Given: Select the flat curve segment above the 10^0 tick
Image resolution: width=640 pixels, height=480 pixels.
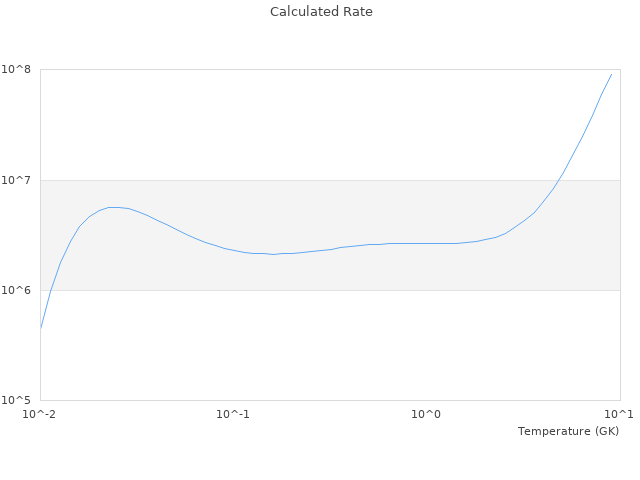Looking at the screenshot, I should coord(427,243).
